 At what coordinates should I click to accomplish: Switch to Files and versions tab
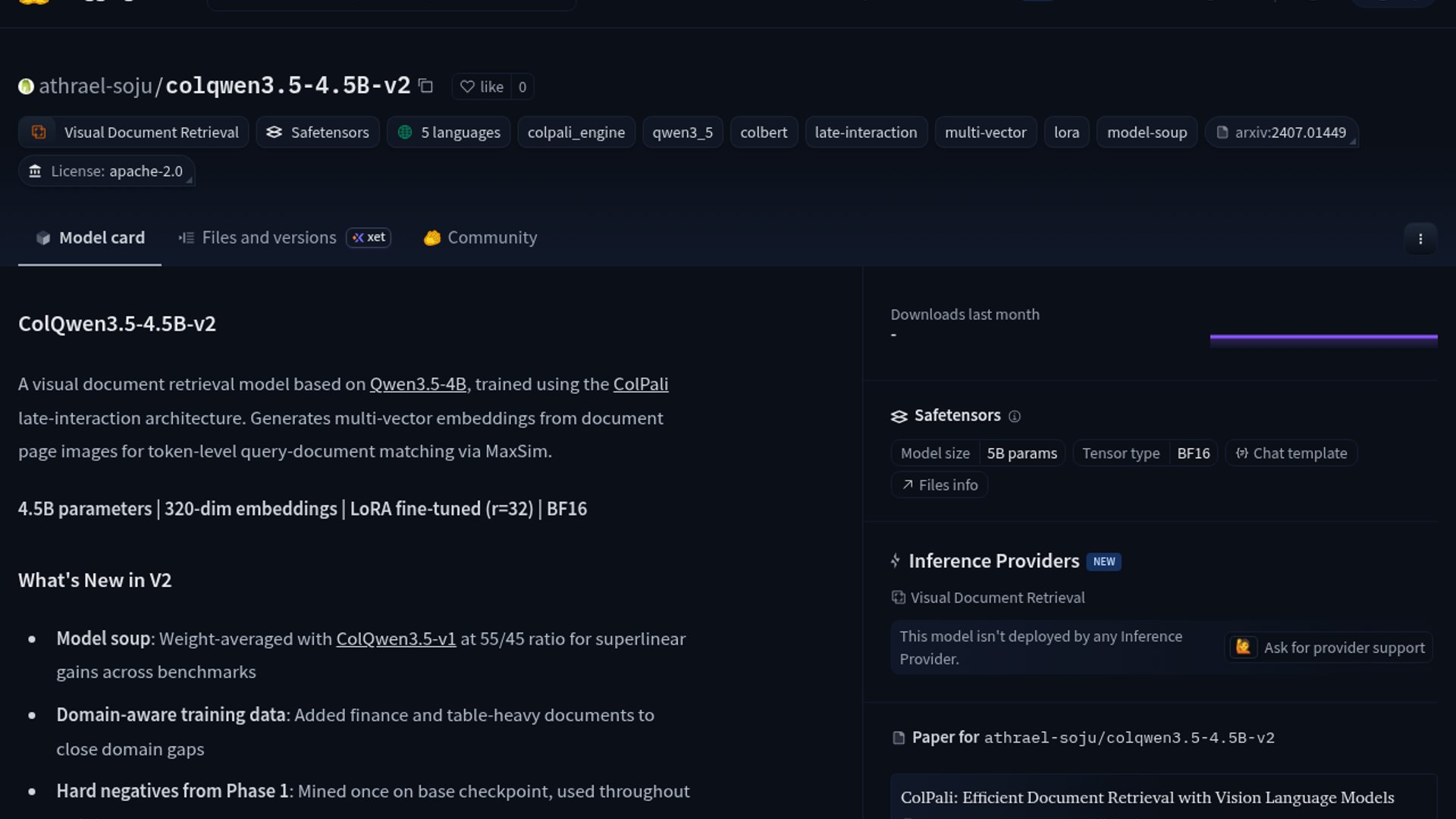click(268, 238)
